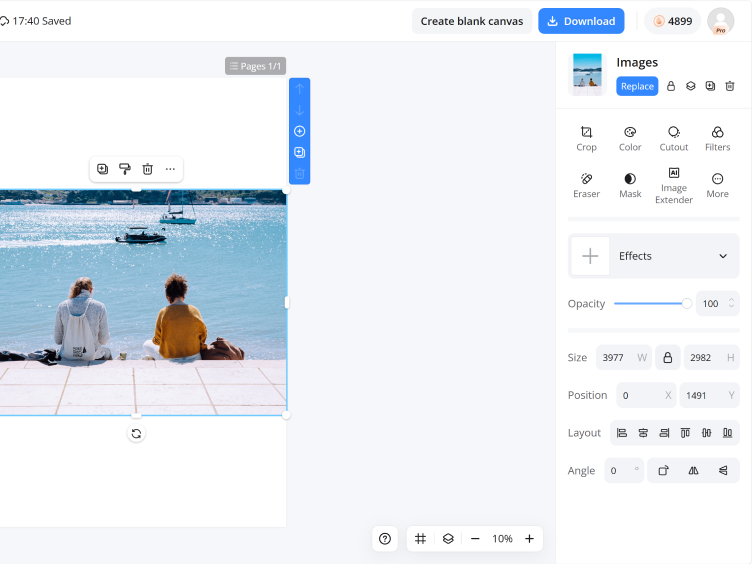
Task: Select the Cutout tool
Action: (x=673, y=139)
